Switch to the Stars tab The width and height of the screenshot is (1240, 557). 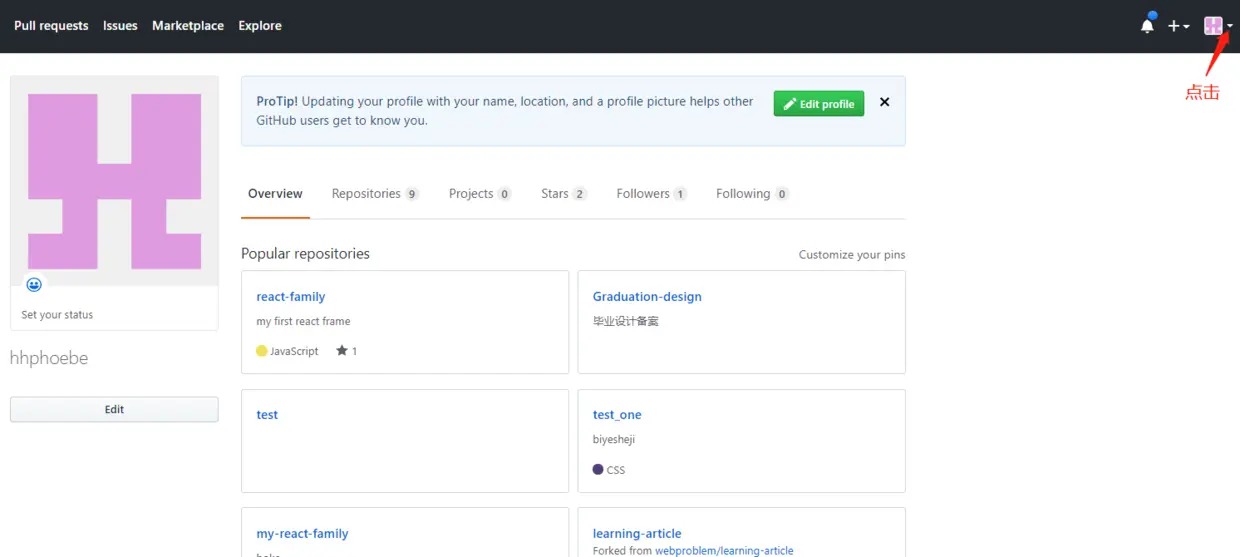(564, 194)
